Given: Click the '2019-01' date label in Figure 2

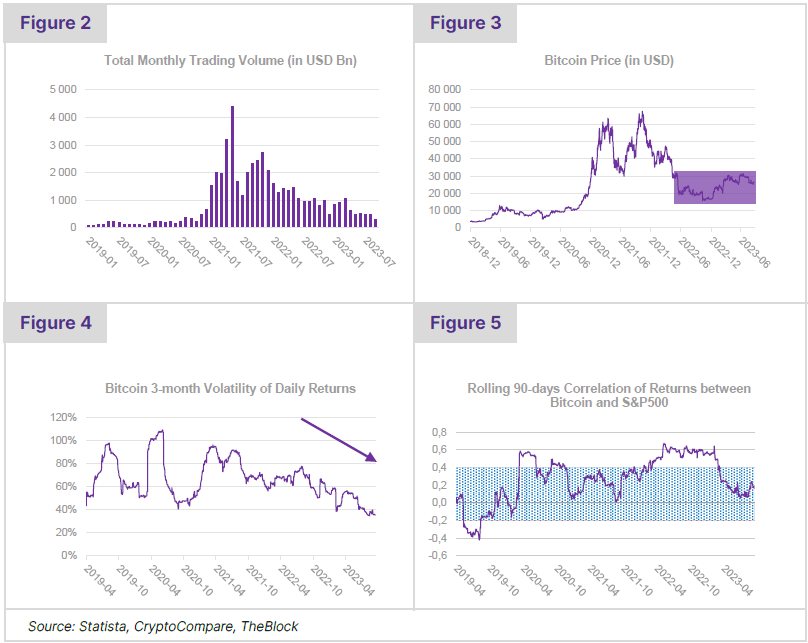Looking at the screenshot, I should pos(102,252).
